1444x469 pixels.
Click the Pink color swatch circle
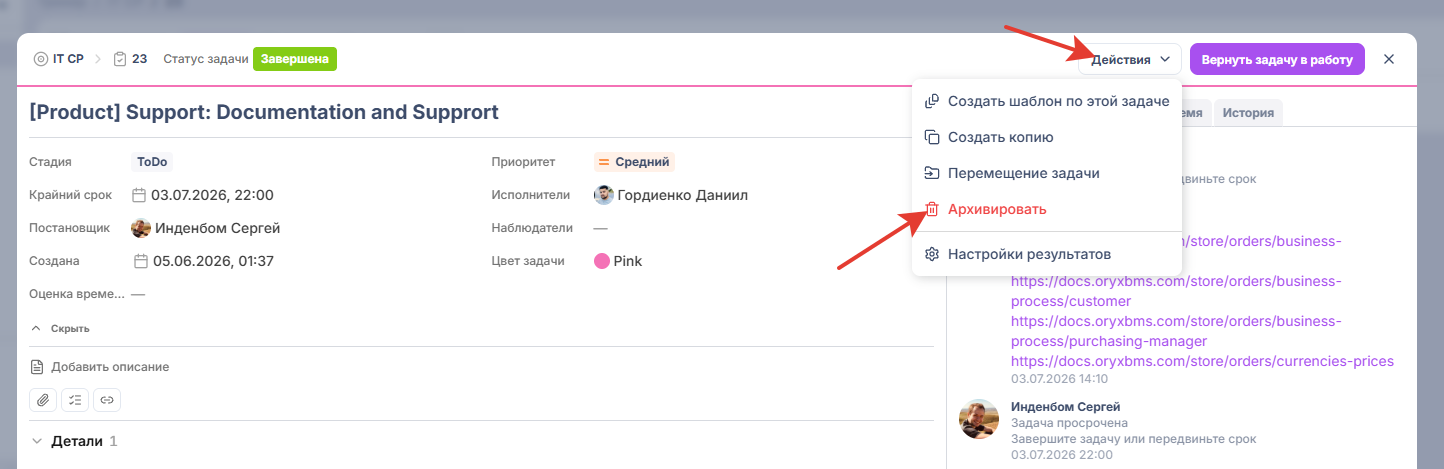coord(602,261)
